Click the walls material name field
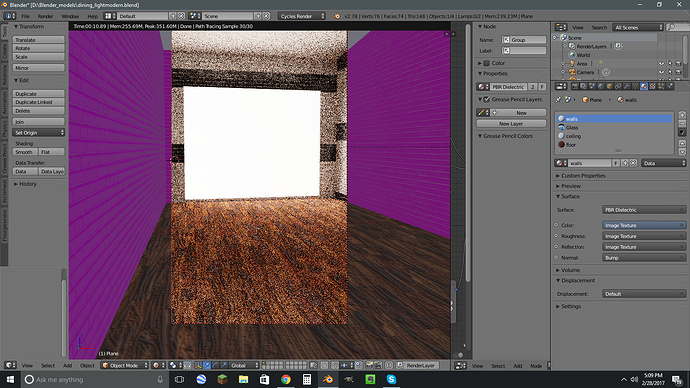Screen dimensions: 690x388 (589, 163)
